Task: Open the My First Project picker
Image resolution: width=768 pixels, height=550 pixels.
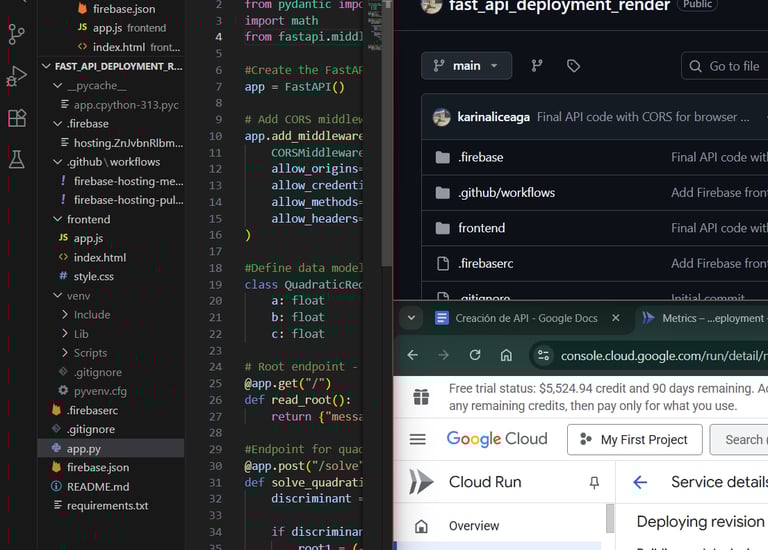Action: click(x=633, y=439)
